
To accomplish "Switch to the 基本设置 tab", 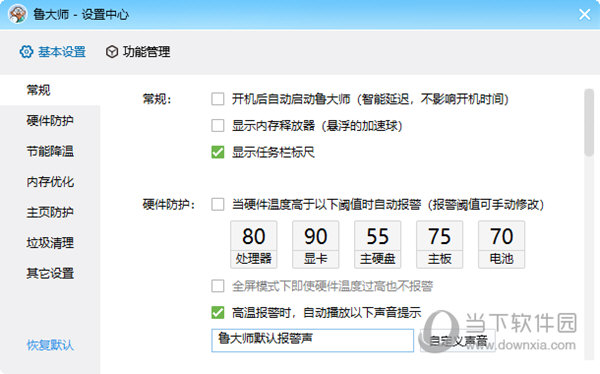I will tap(53, 52).
